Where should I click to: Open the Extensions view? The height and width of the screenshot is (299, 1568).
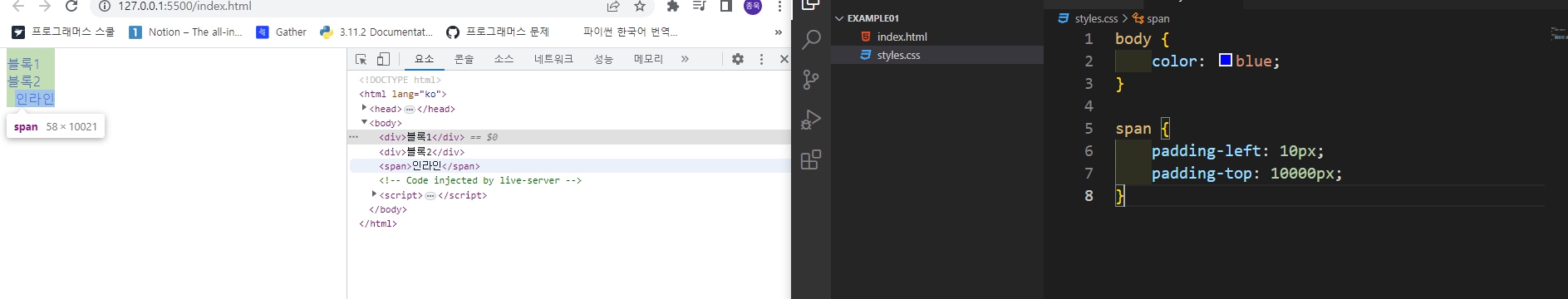pos(811,159)
